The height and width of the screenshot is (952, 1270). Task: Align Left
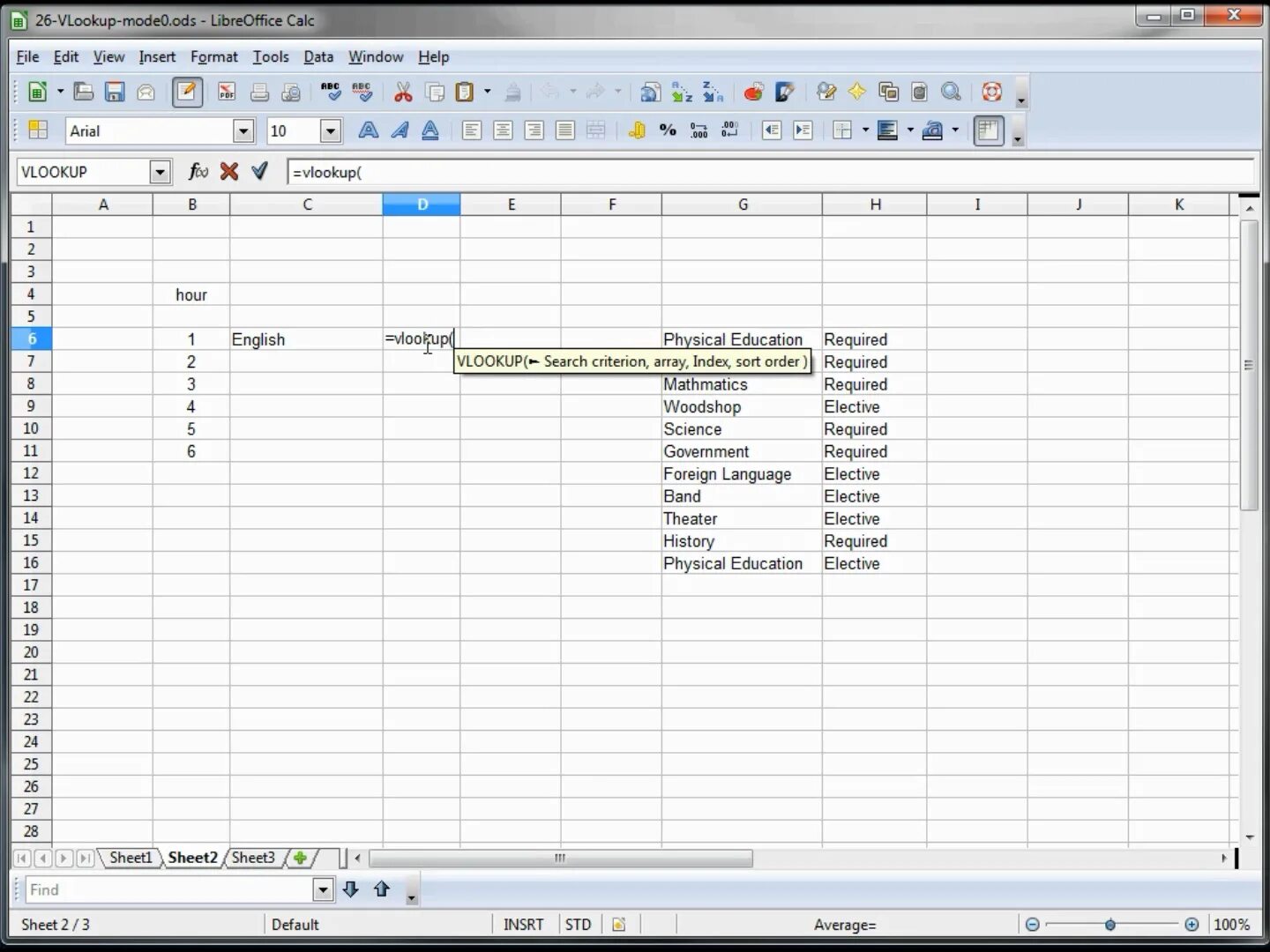pos(472,130)
